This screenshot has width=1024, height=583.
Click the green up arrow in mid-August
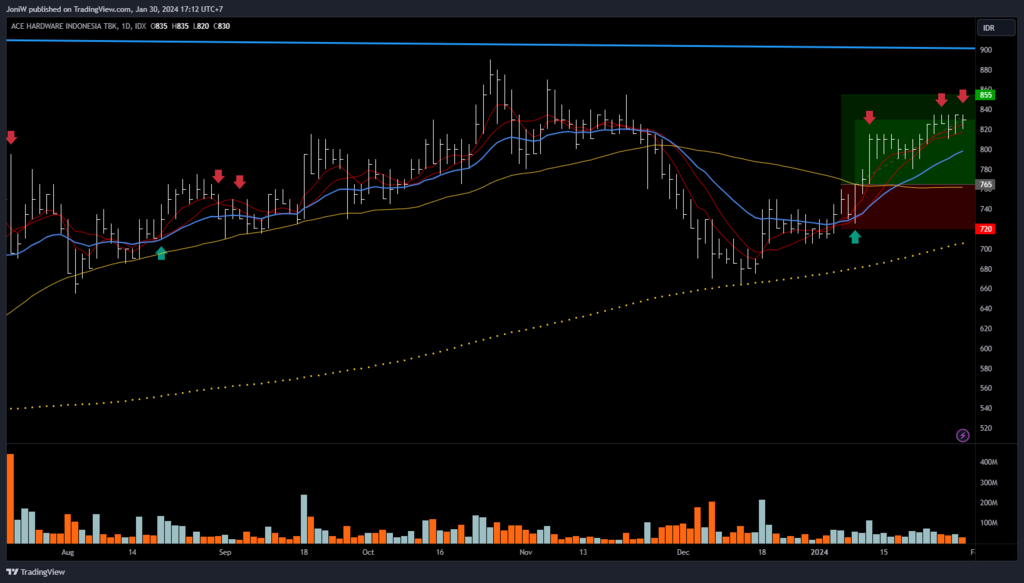(161, 253)
